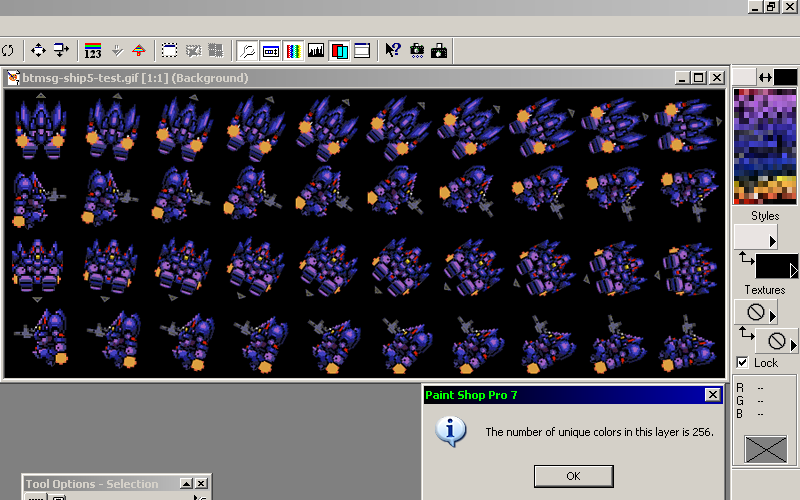Screen dimensions: 800x500
Task: Toggle the Overview window icon
Action: coord(362,51)
